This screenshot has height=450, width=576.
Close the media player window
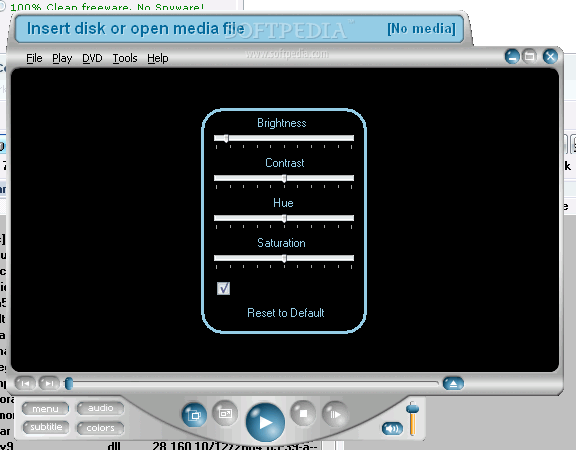click(x=550, y=57)
